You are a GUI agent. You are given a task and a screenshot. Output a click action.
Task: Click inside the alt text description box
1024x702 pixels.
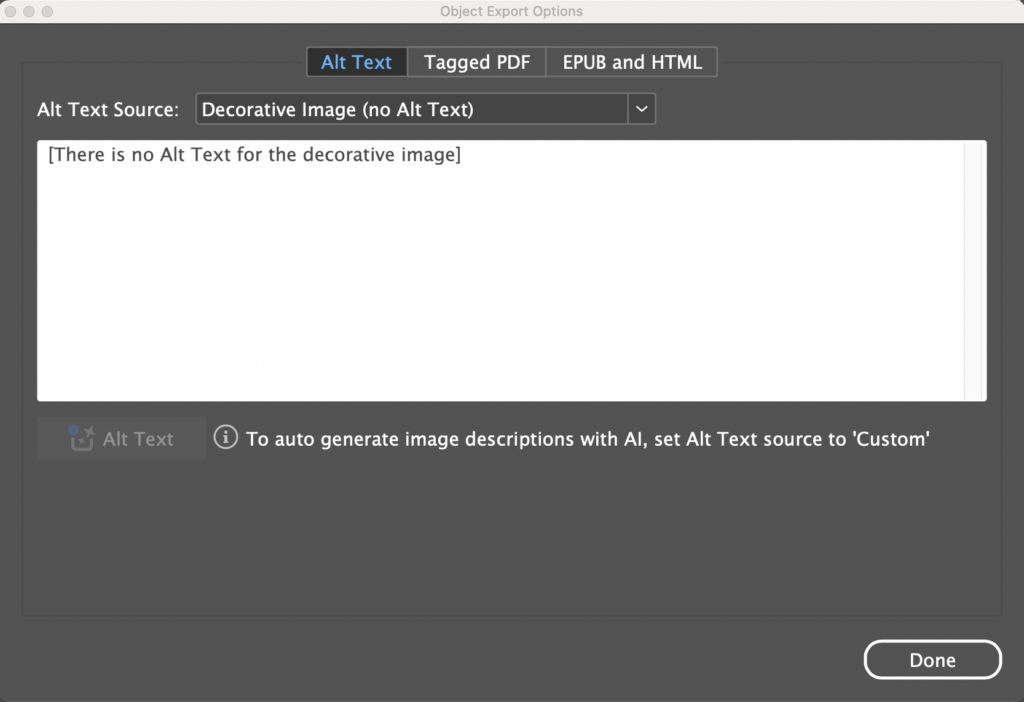[x=500, y=270]
